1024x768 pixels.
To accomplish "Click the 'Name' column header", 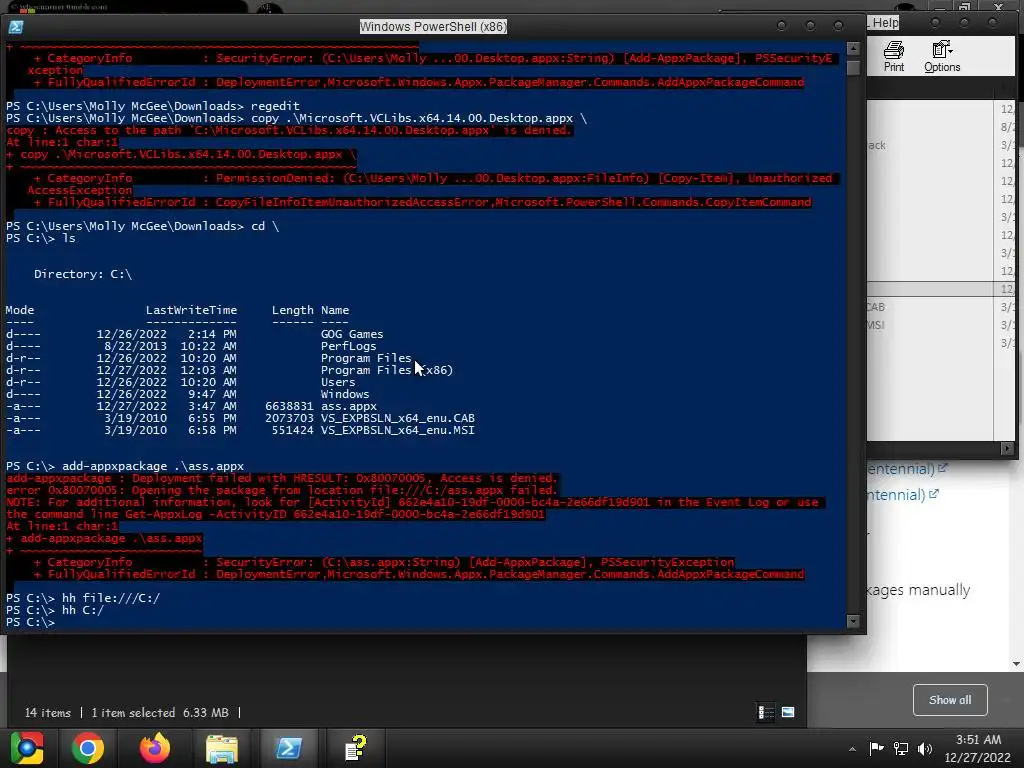I will [335, 310].
